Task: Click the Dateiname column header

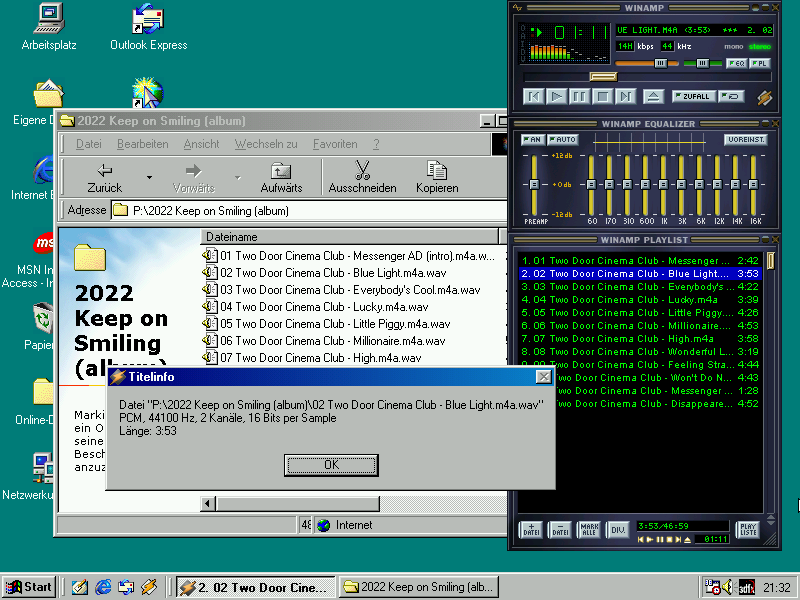Action: coord(349,237)
